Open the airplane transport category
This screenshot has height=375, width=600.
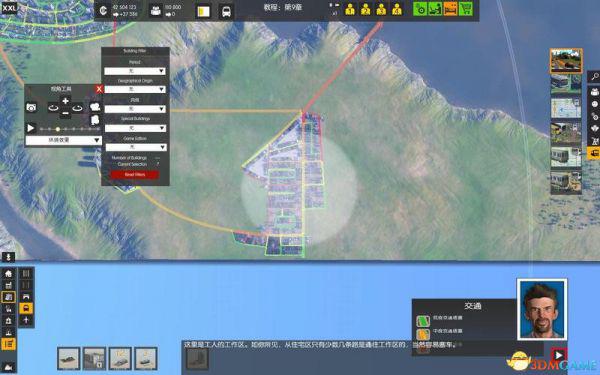pos(26,320)
